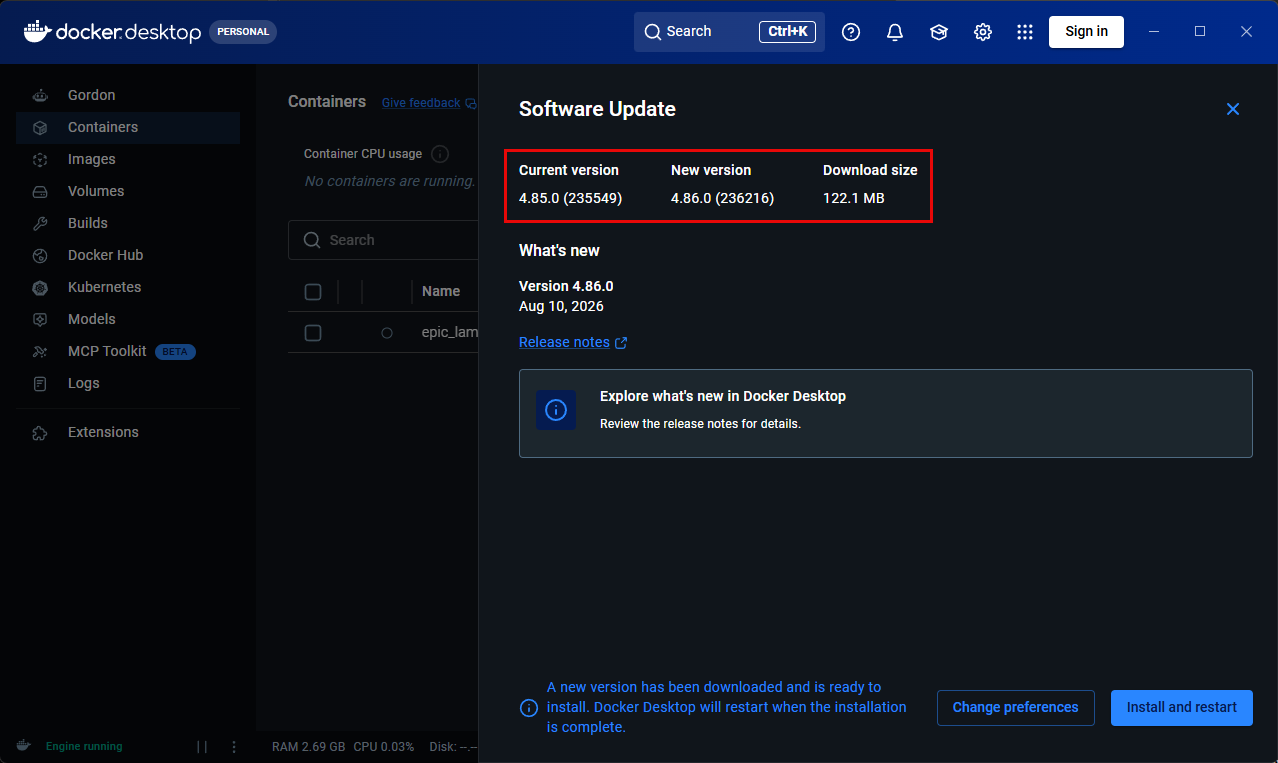This screenshot has width=1278, height=763.
Task: Click the header Search box
Action: [729, 32]
